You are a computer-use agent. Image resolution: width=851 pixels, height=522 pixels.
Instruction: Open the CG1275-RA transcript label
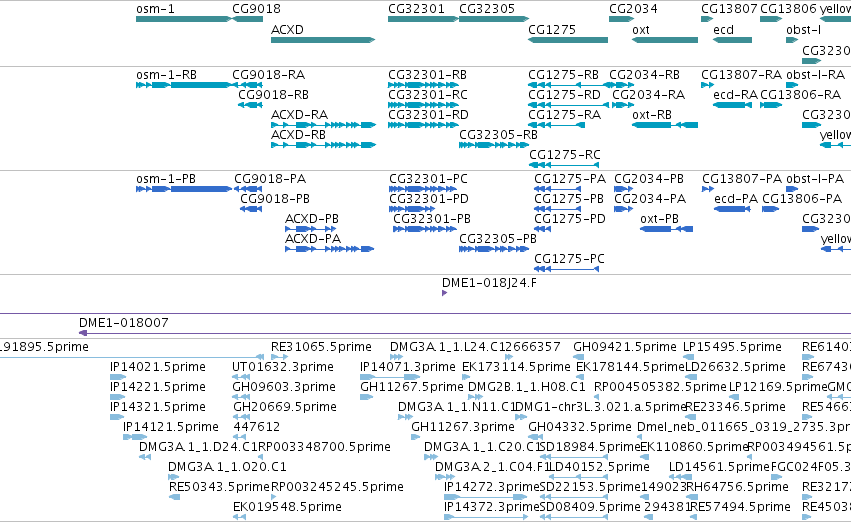[564, 115]
